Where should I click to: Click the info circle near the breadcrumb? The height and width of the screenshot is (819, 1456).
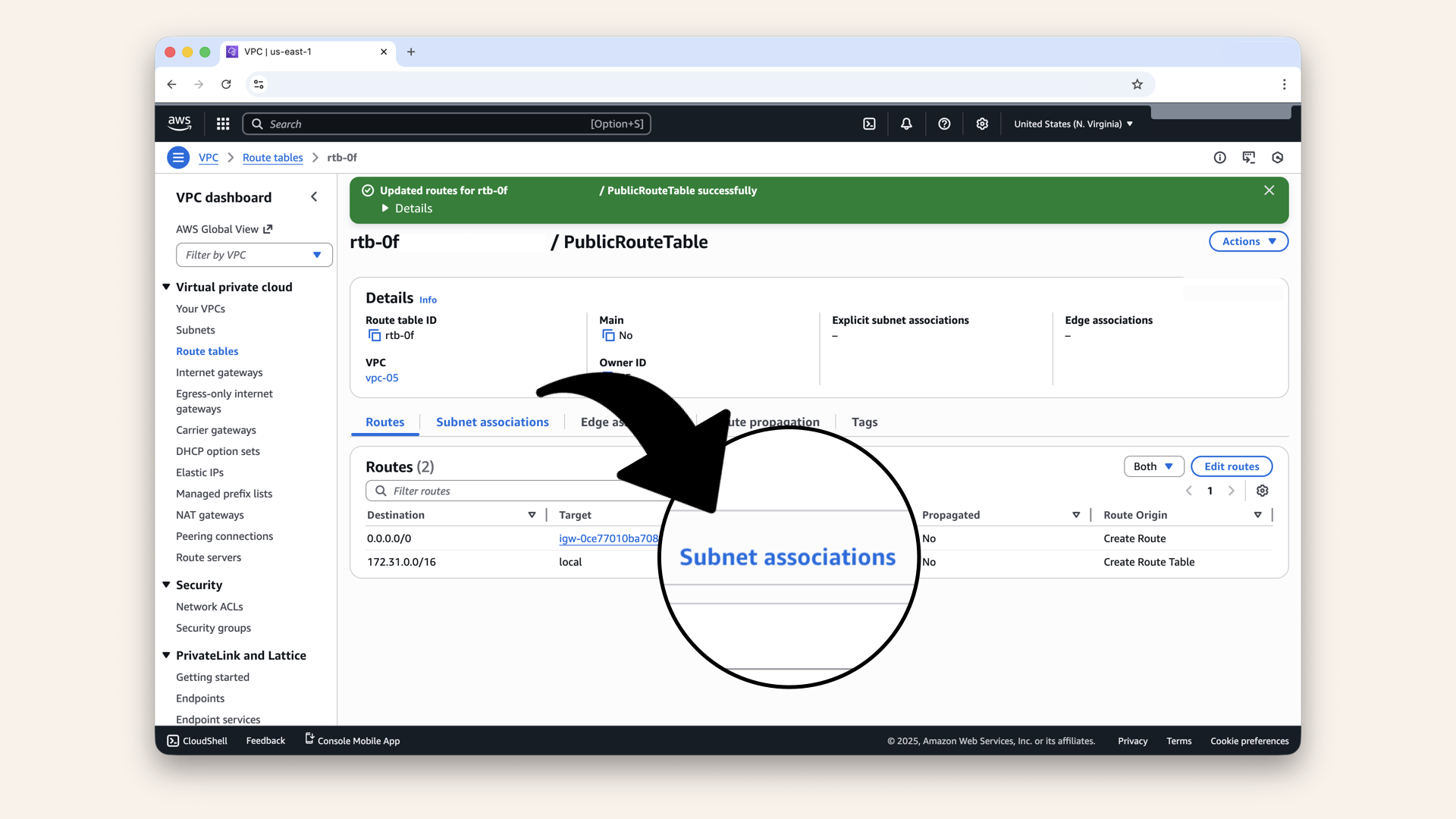point(1220,158)
